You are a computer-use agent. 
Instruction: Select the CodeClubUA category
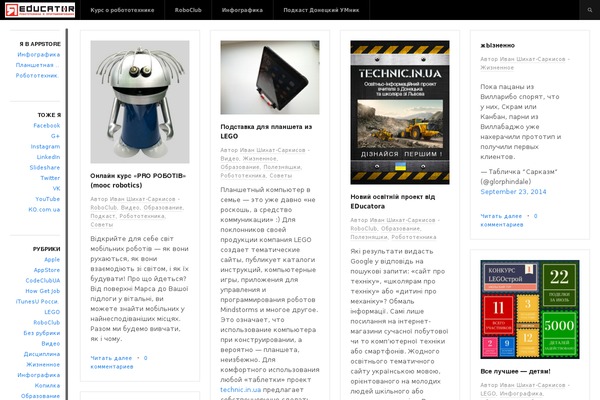pos(43,281)
